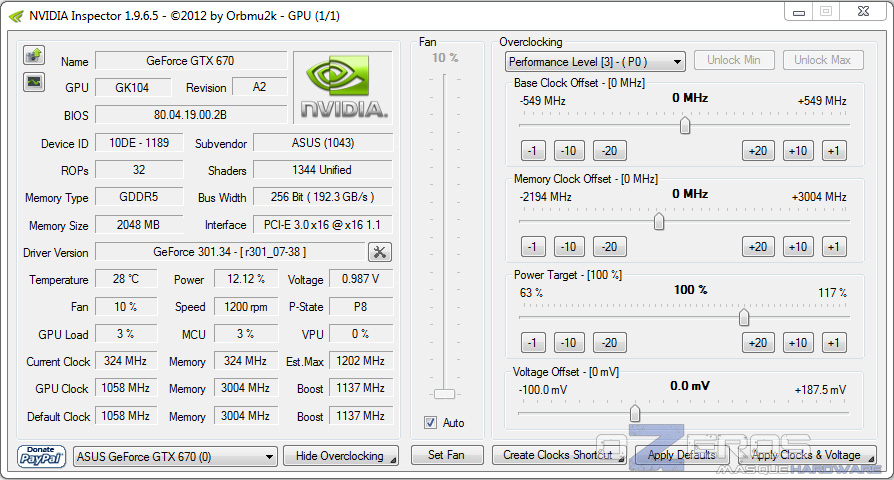Click +10 under Power Target

(798, 343)
